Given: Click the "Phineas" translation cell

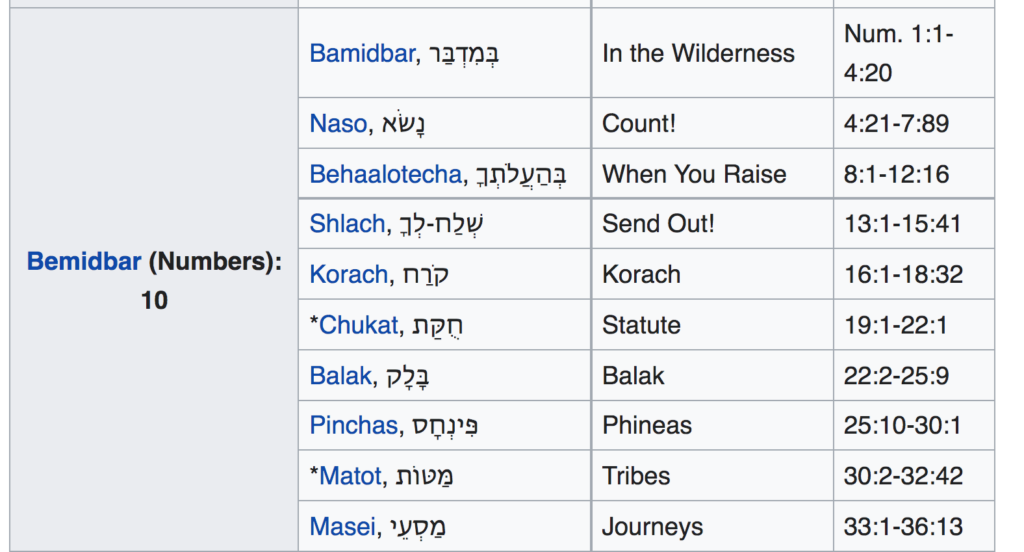Looking at the screenshot, I should (647, 426).
